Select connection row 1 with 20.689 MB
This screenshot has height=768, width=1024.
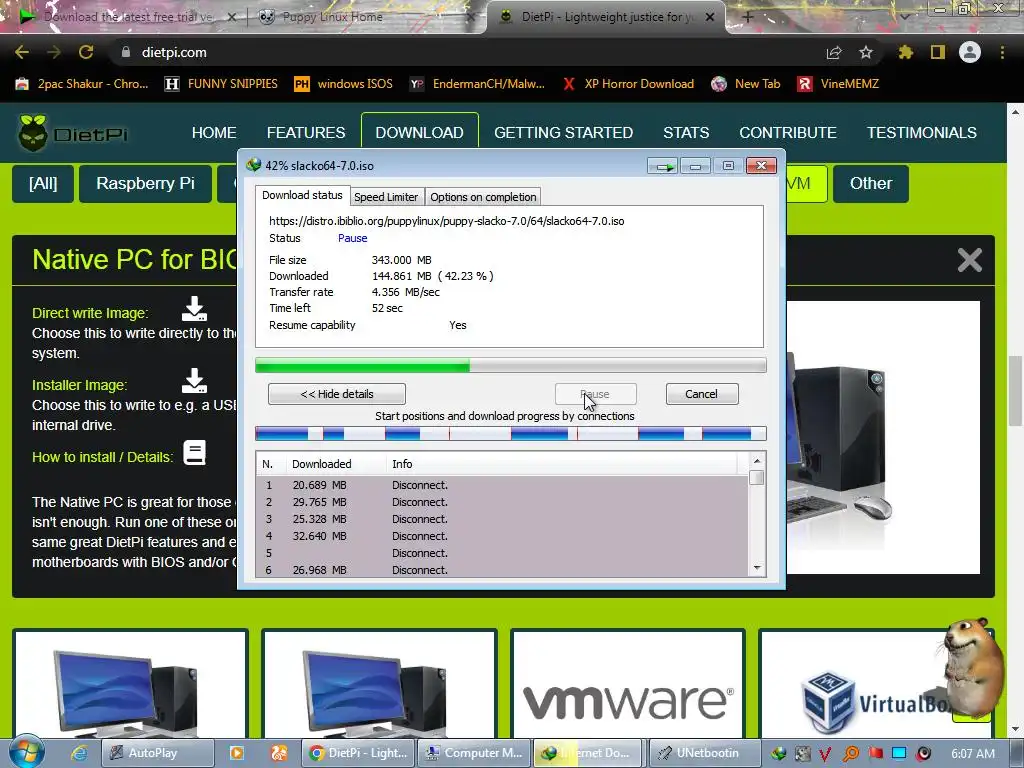tap(502, 485)
